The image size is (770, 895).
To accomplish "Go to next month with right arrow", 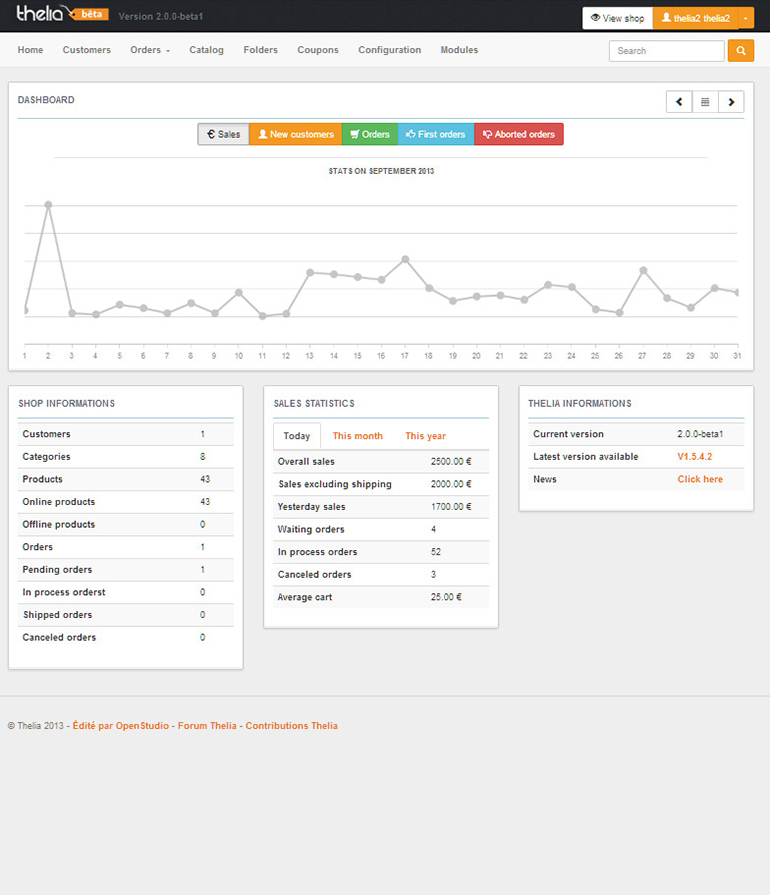I will (x=731, y=102).
